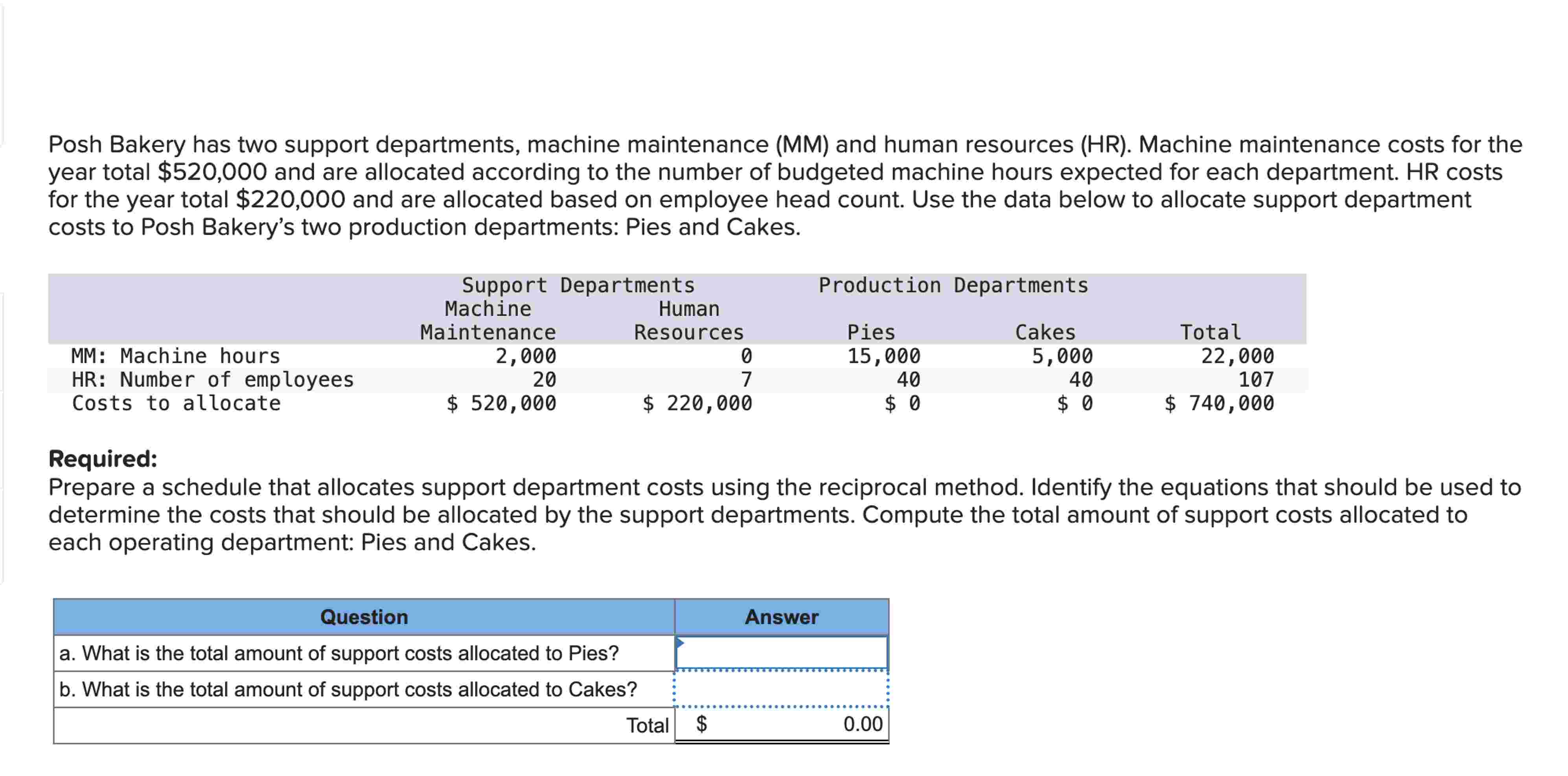Screen dimensions: 1568x776
Task: Select question b about Cakes support costs
Action: pos(348,689)
